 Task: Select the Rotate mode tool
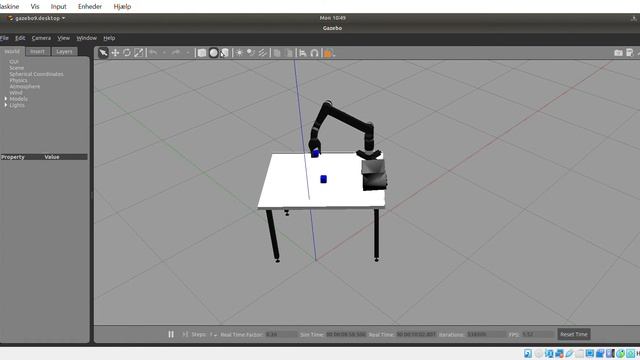(x=127, y=53)
